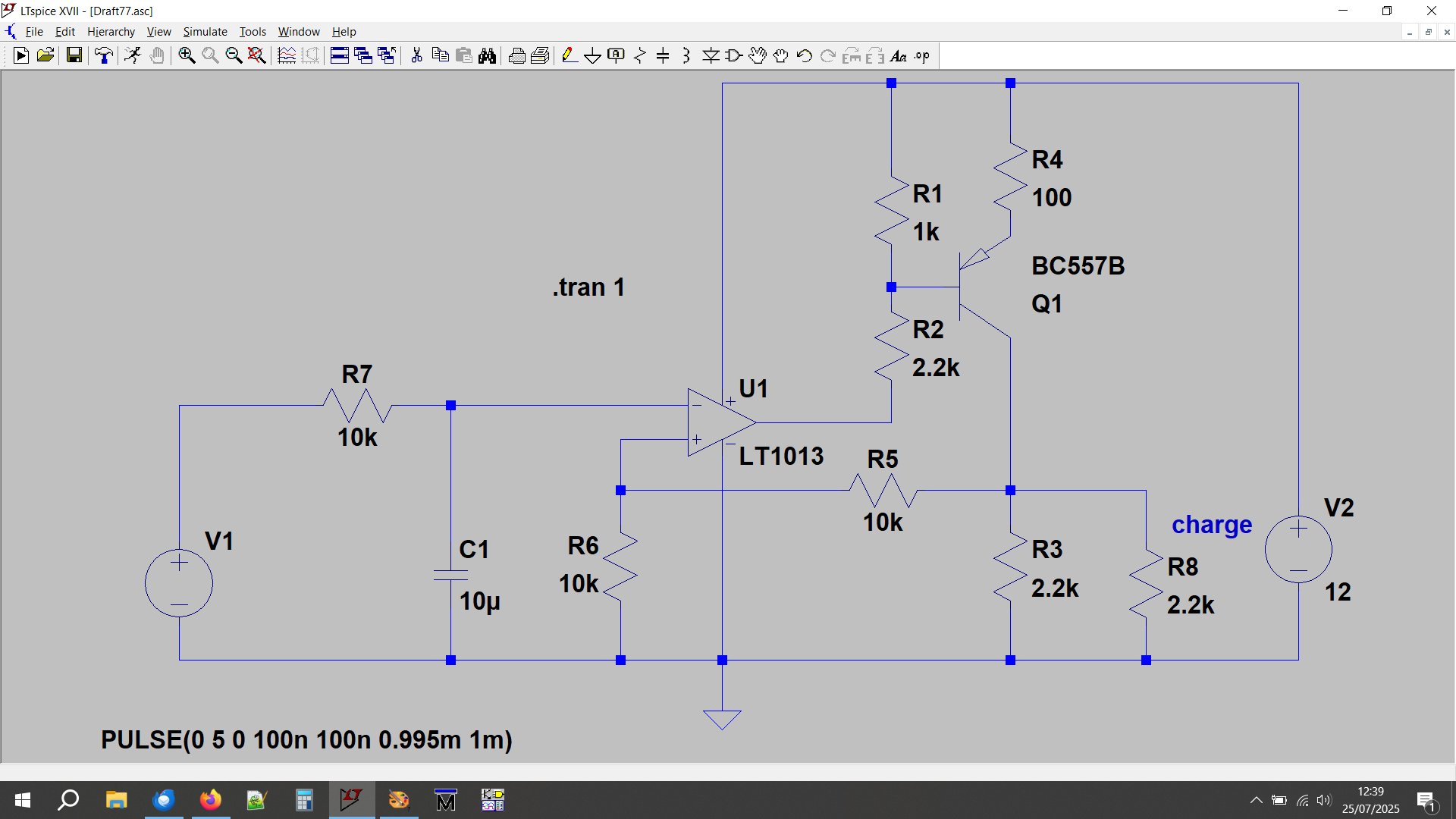
Task: Click the Zoom in magnifier icon
Action: tap(186, 55)
